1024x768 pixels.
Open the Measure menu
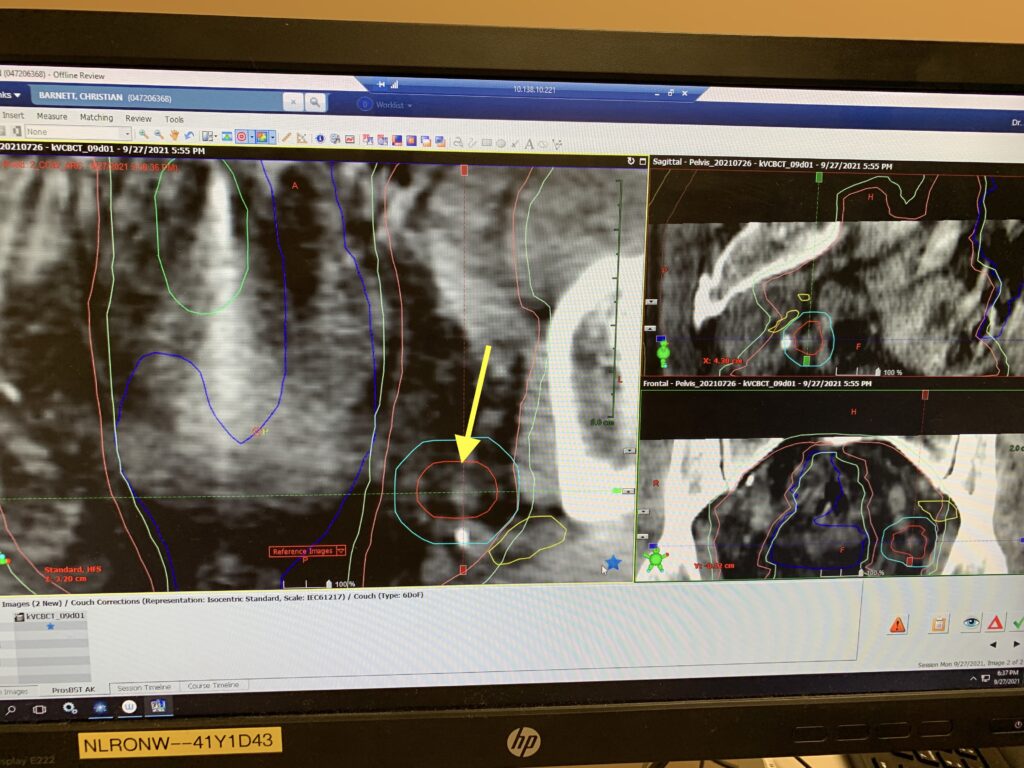pos(52,116)
